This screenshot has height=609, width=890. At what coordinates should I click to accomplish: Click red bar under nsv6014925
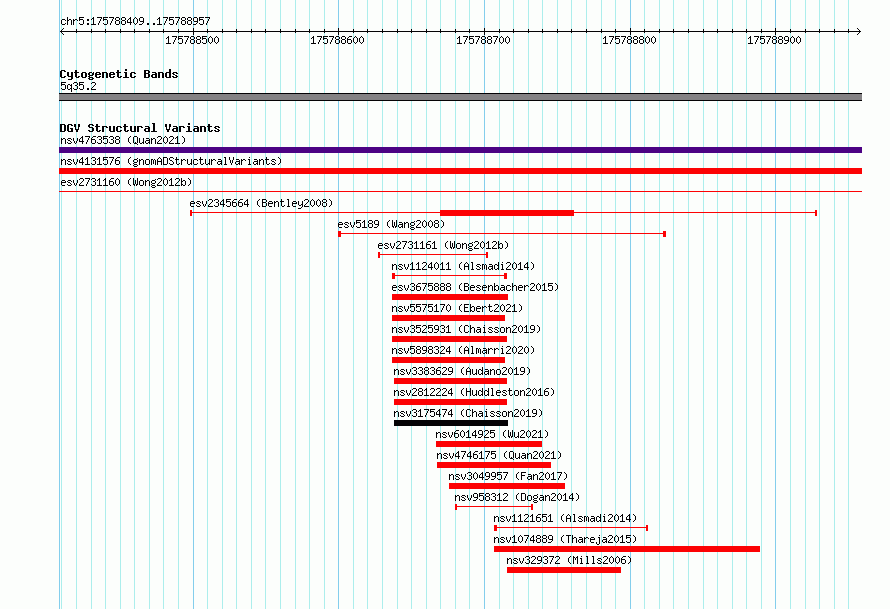tap(489, 444)
